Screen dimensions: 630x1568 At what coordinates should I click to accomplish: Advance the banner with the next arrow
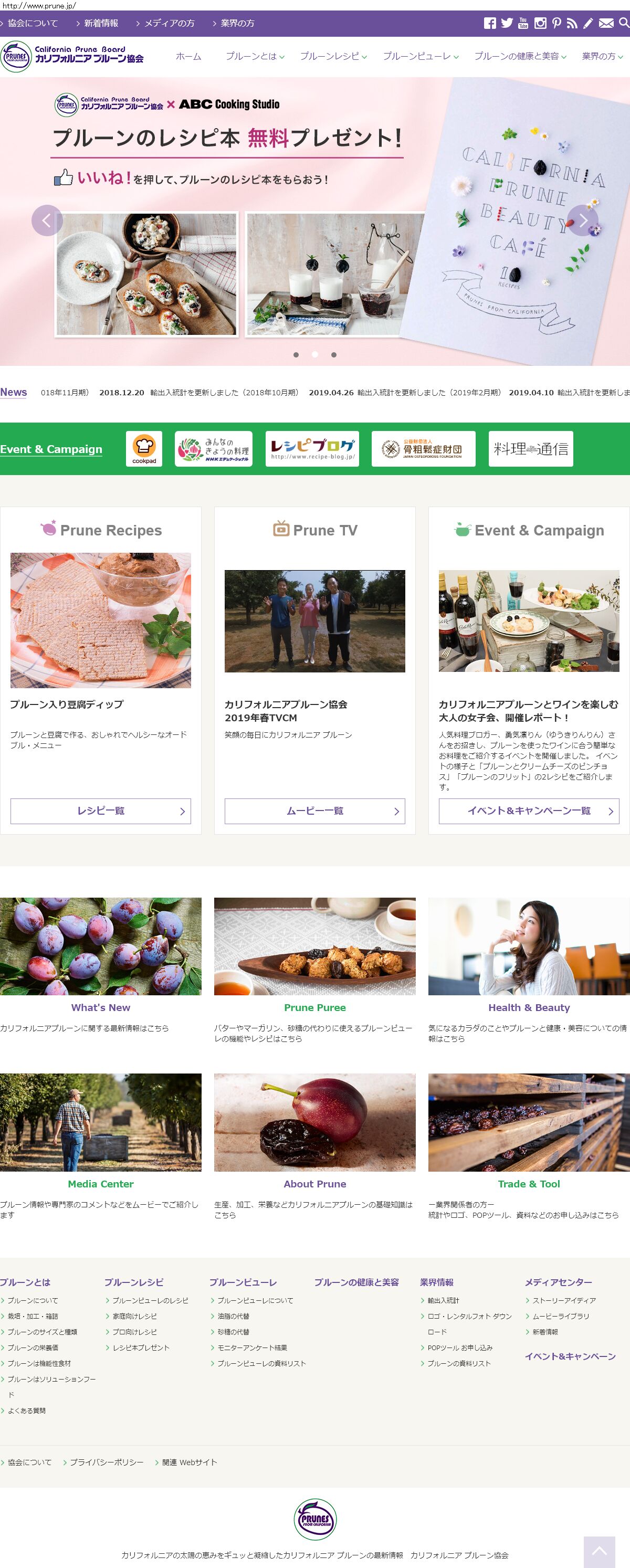pos(583,220)
